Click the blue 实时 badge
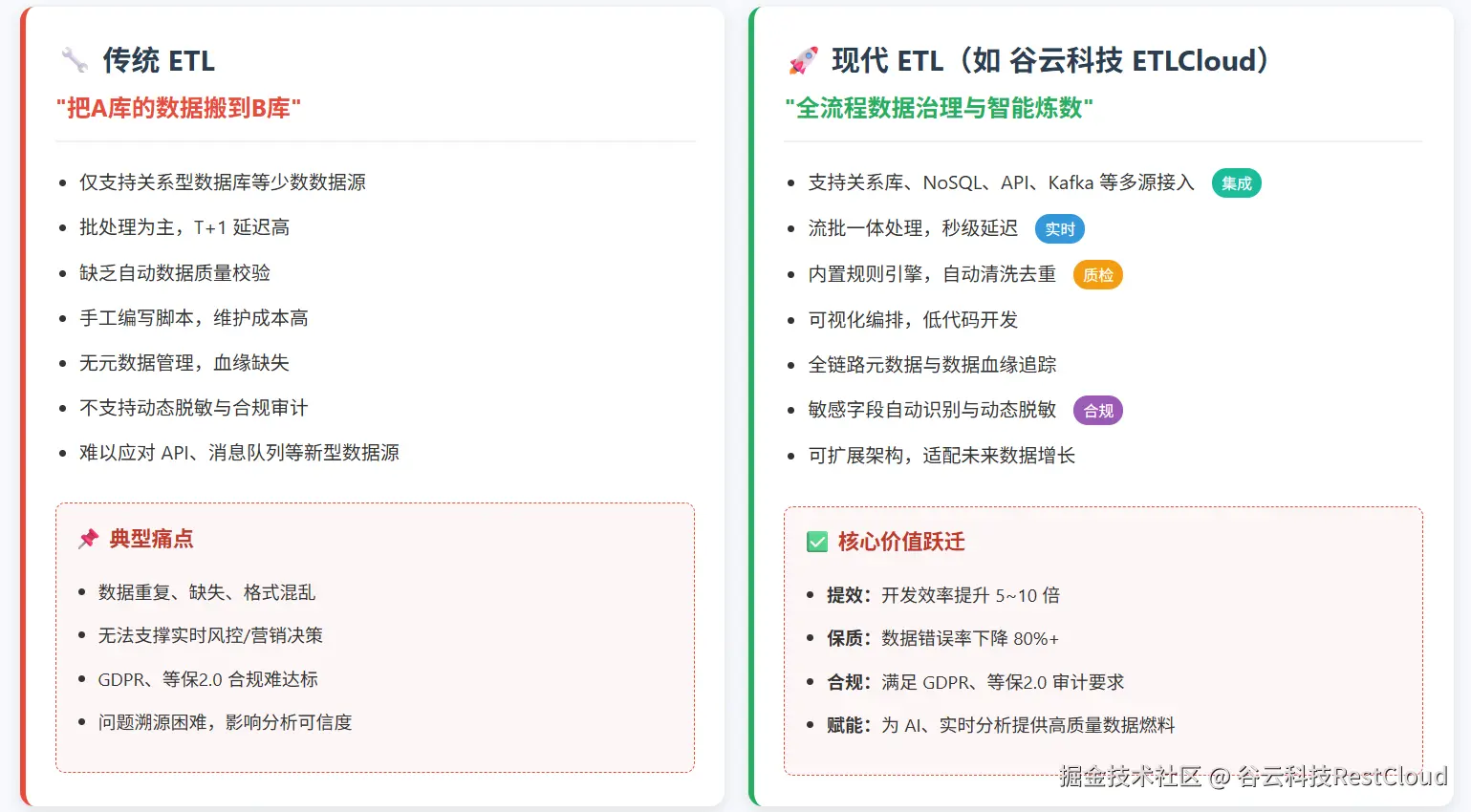The height and width of the screenshot is (812, 1471). [1060, 229]
